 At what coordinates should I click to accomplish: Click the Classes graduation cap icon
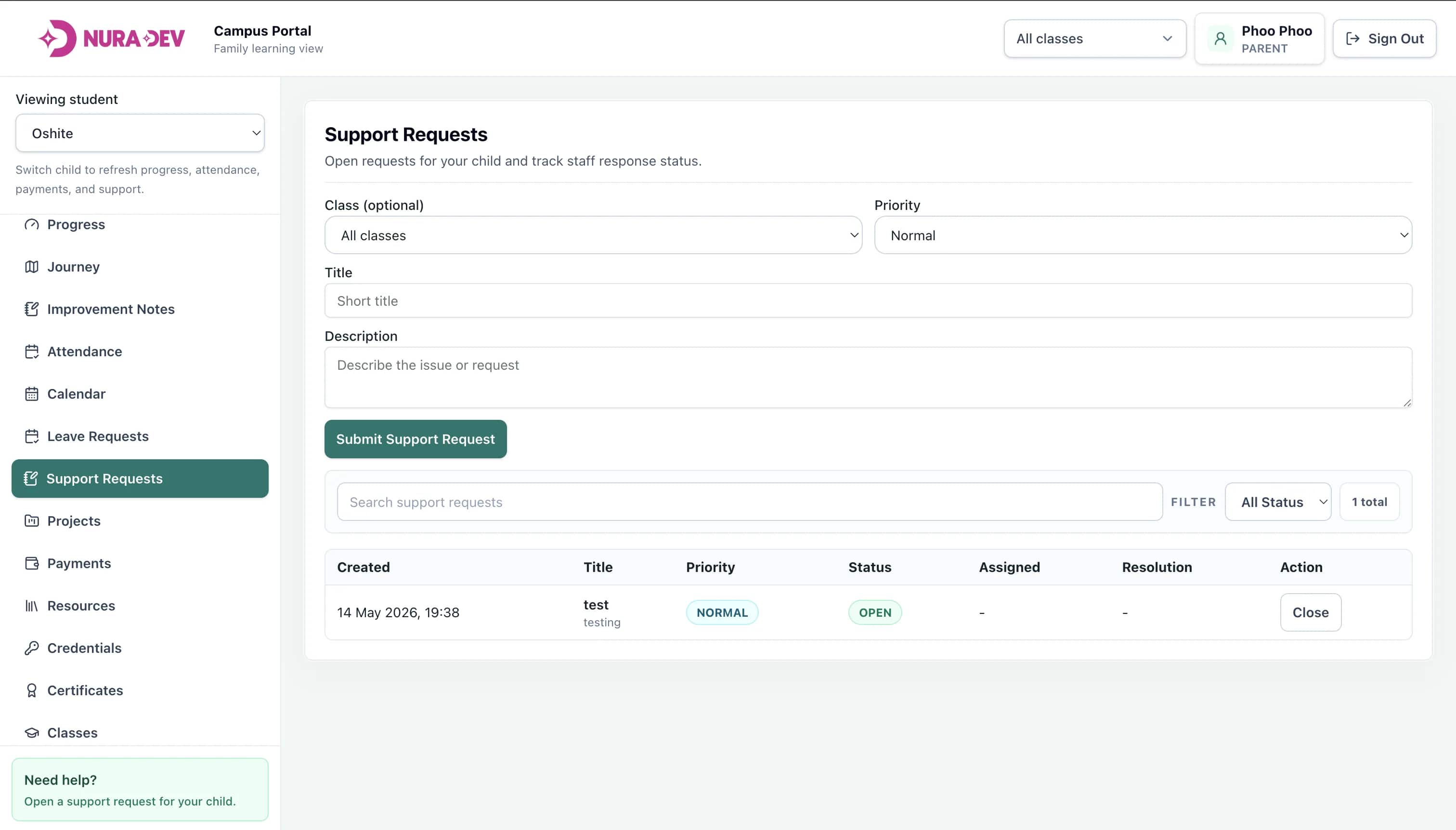point(32,733)
